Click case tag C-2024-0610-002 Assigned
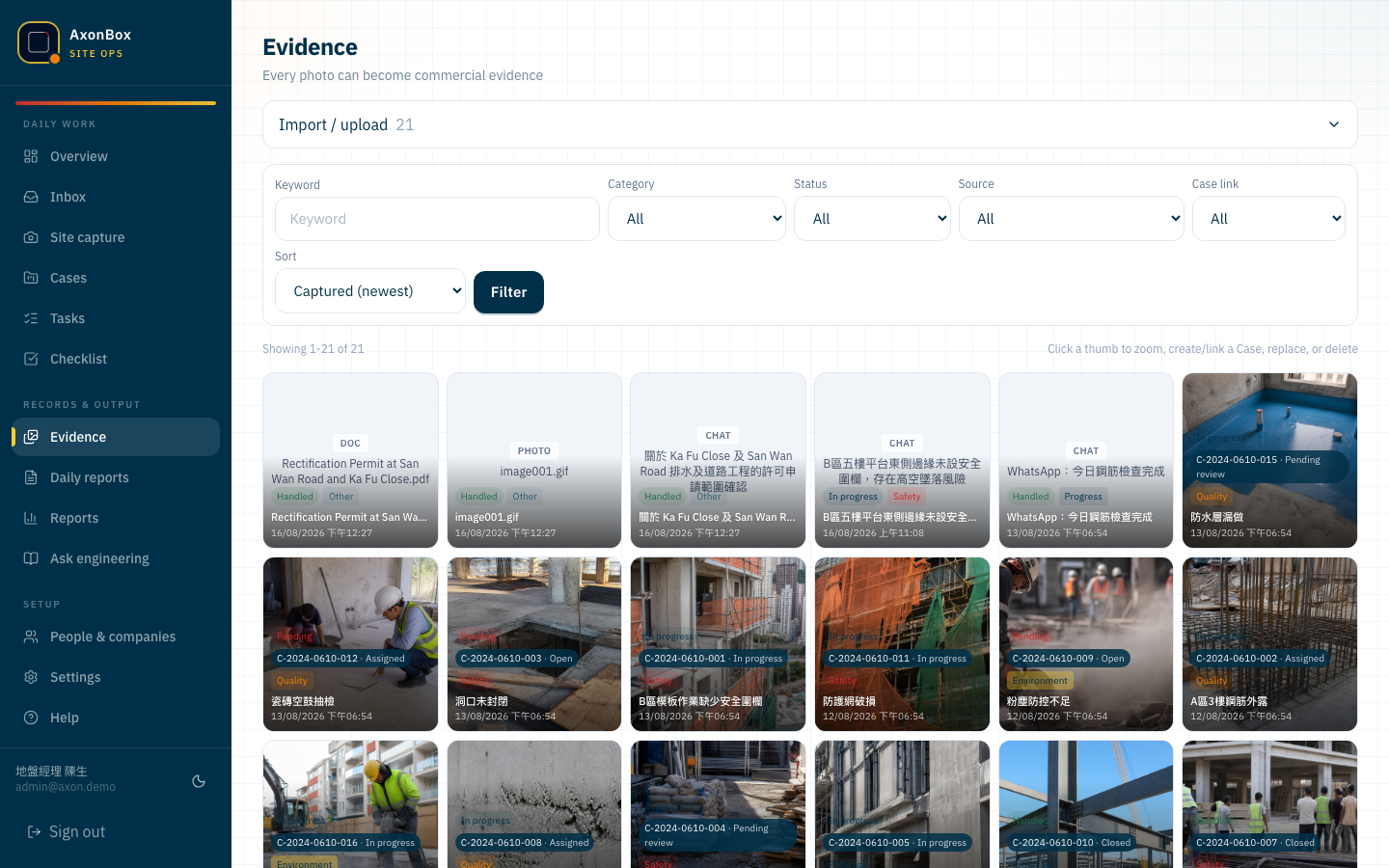Viewport: 1389px width, 868px height. tap(1260, 659)
